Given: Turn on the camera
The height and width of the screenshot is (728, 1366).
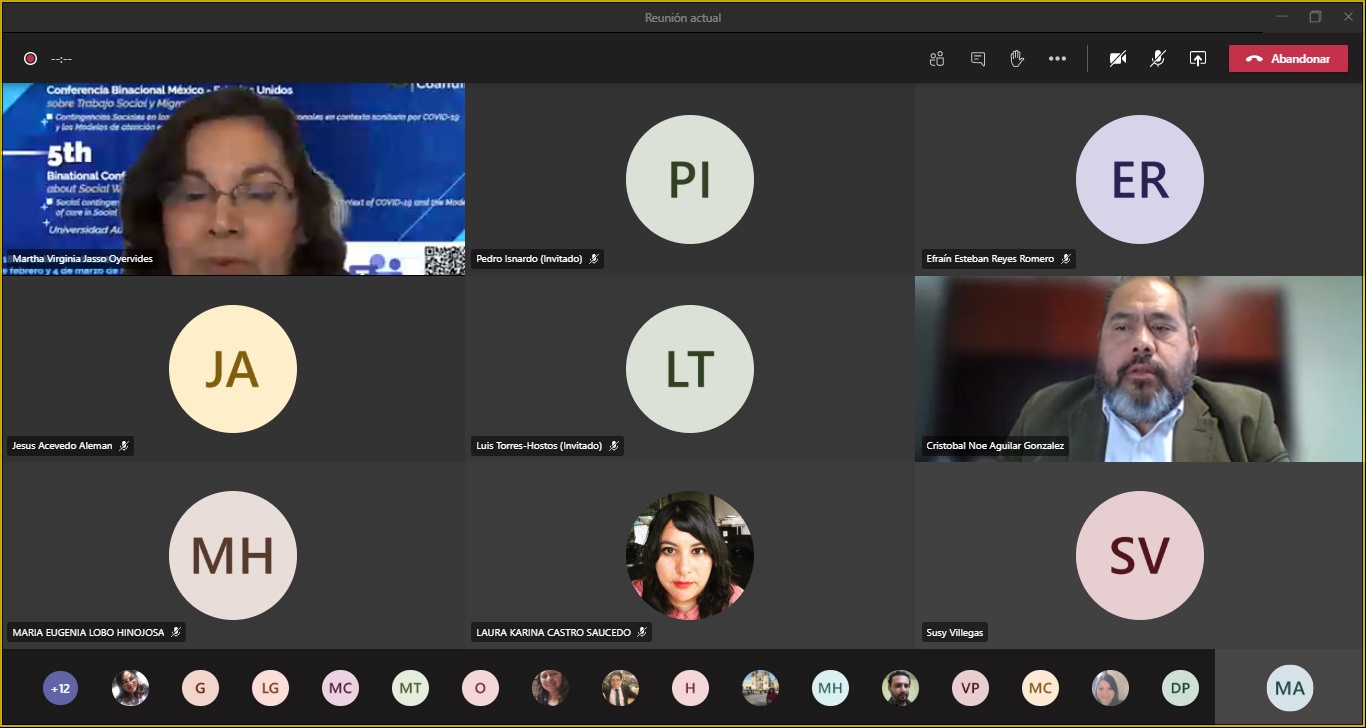Looking at the screenshot, I should click(1118, 59).
